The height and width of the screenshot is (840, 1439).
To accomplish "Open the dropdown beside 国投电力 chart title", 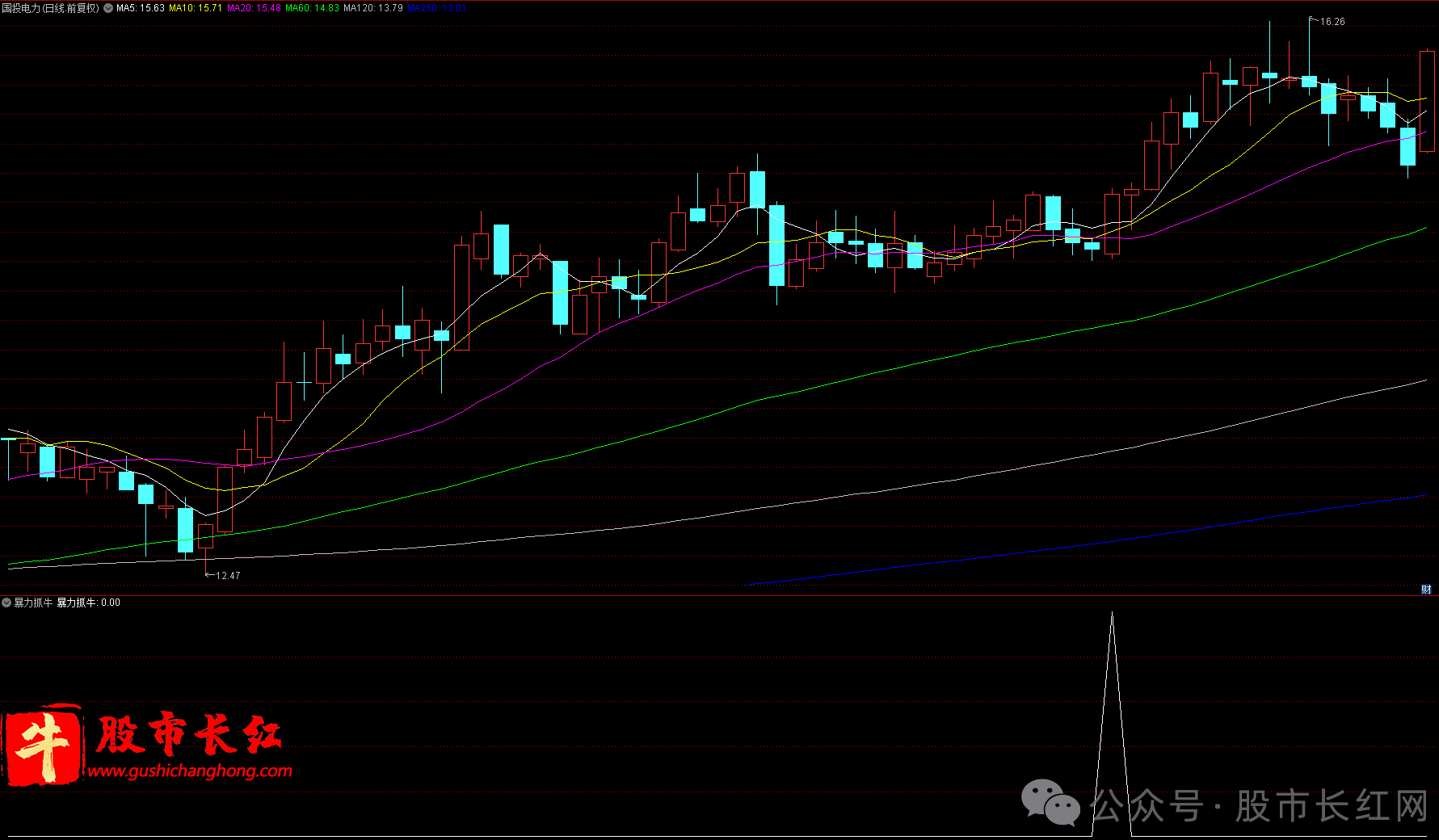I will [108, 8].
